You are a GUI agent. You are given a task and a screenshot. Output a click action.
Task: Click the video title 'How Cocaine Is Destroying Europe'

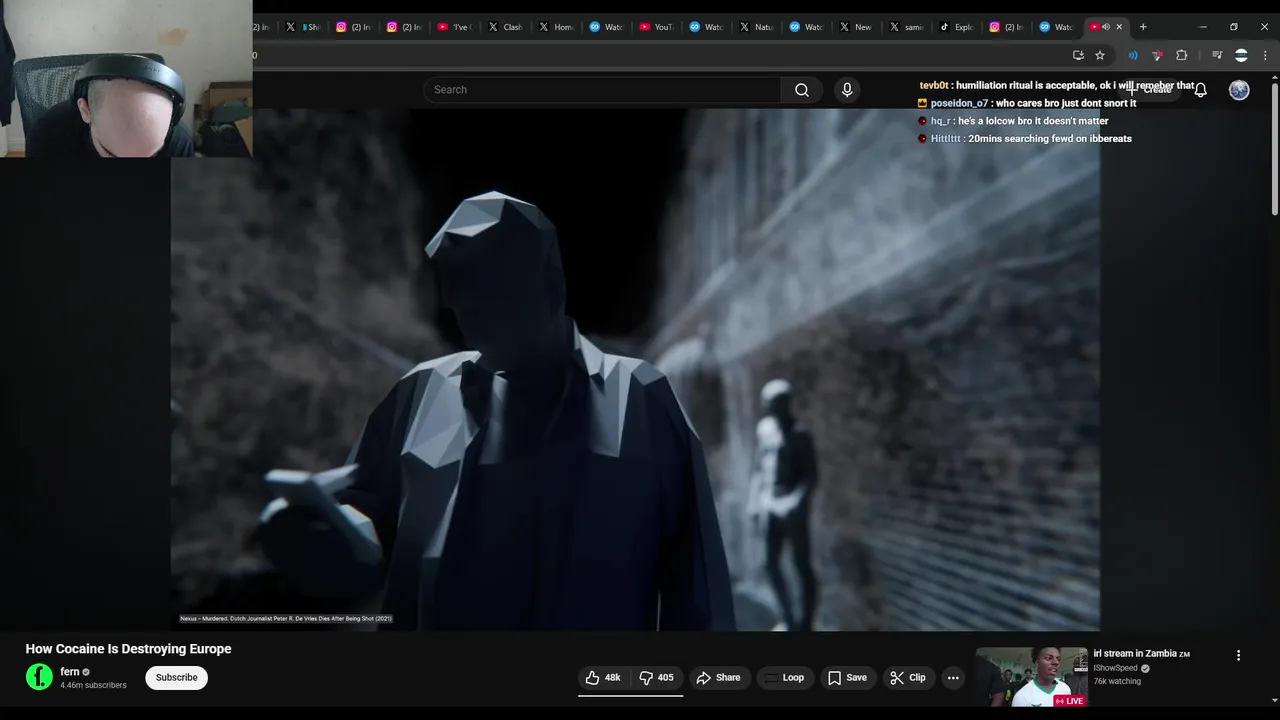[128, 649]
